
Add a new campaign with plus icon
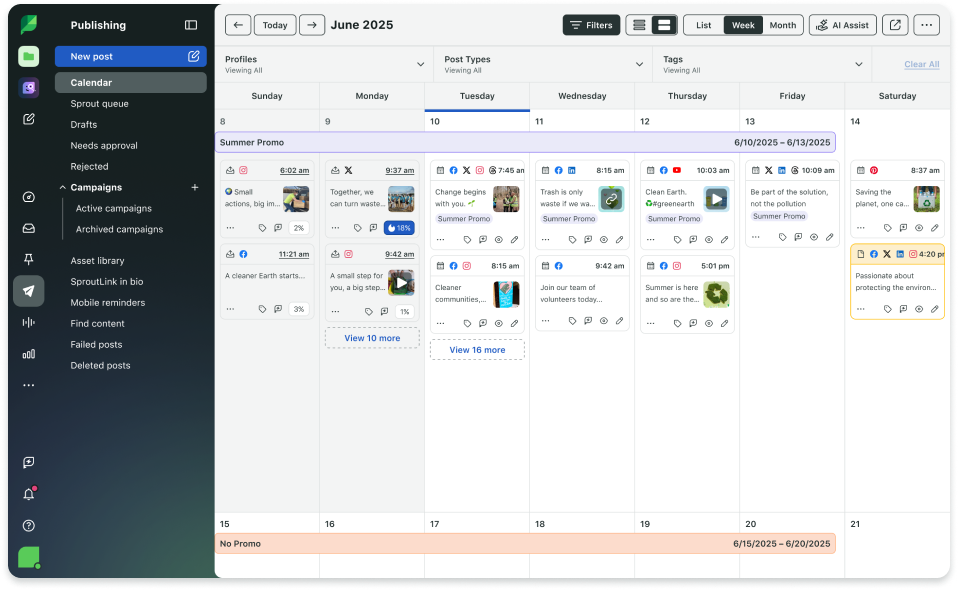(x=195, y=187)
